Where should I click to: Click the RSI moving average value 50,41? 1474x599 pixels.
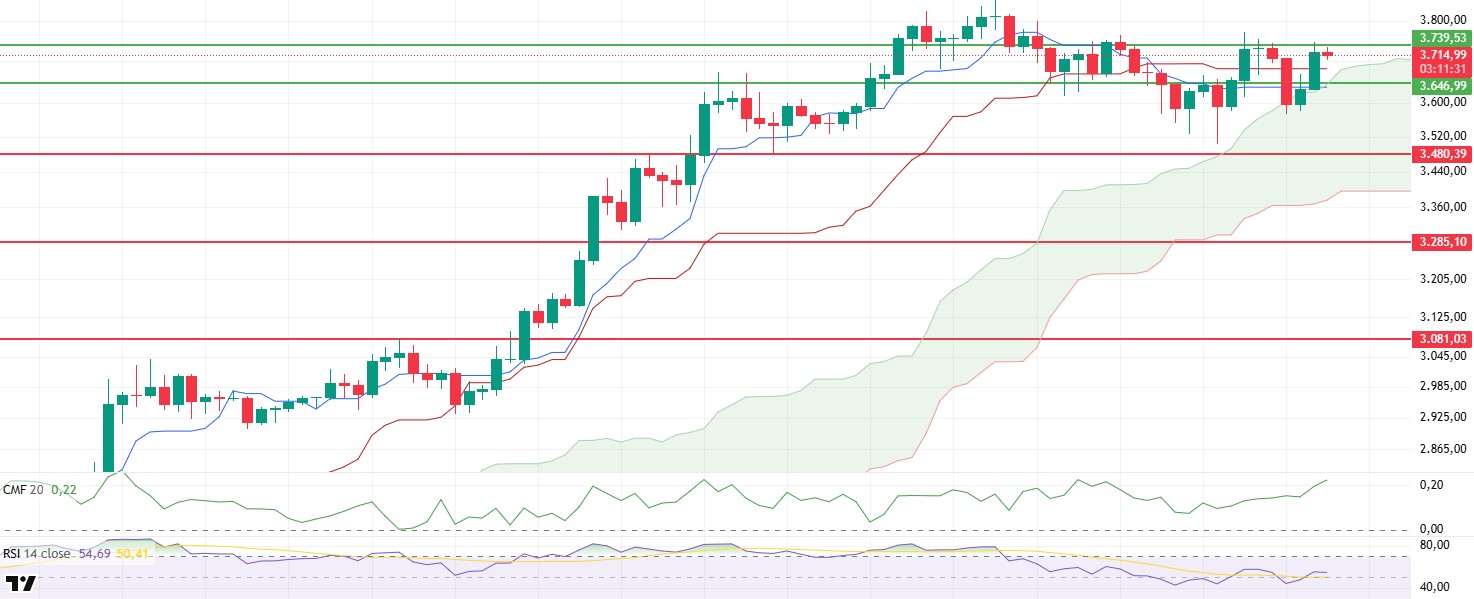133,552
